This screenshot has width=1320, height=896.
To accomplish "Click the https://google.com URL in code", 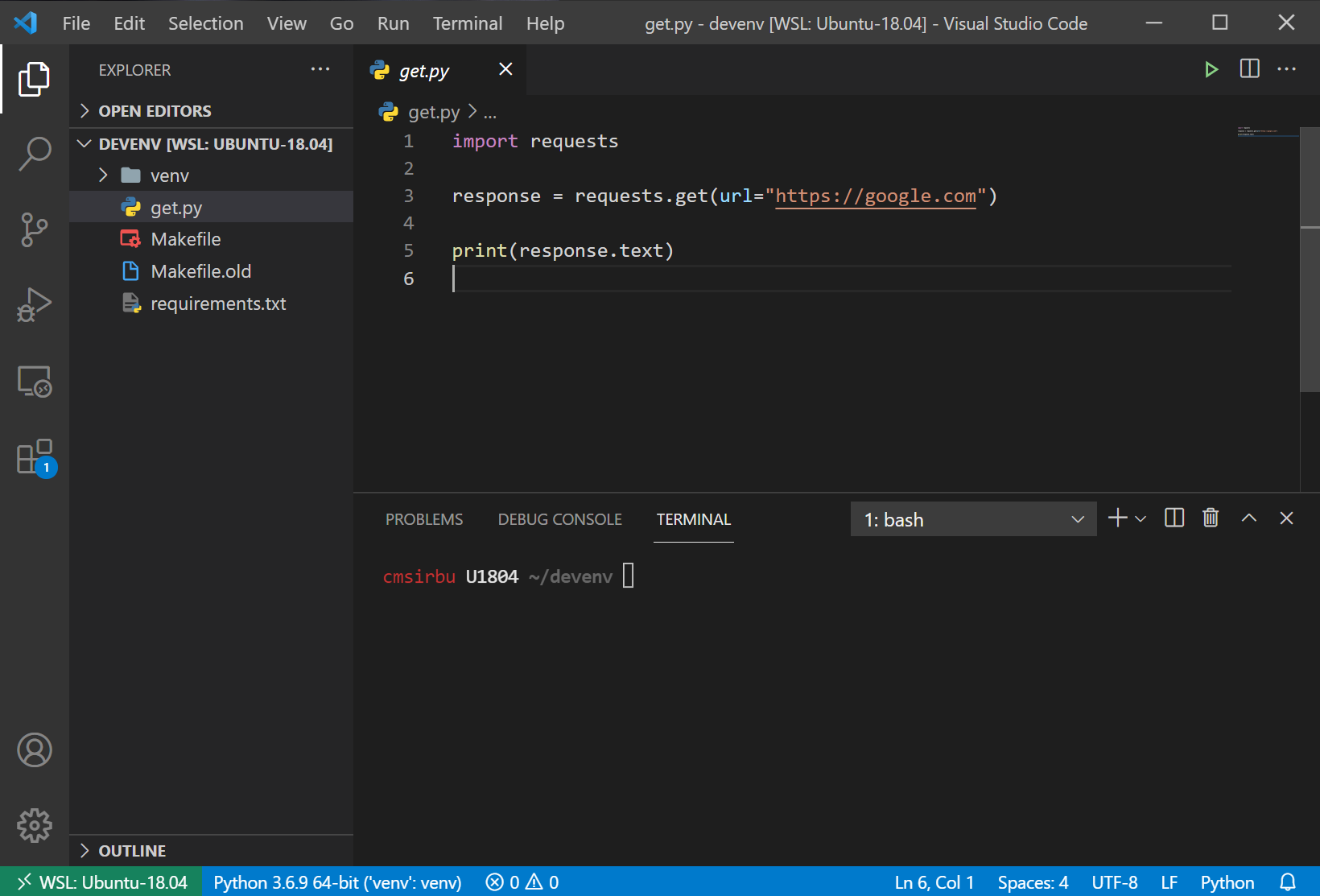I will pos(876,196).
